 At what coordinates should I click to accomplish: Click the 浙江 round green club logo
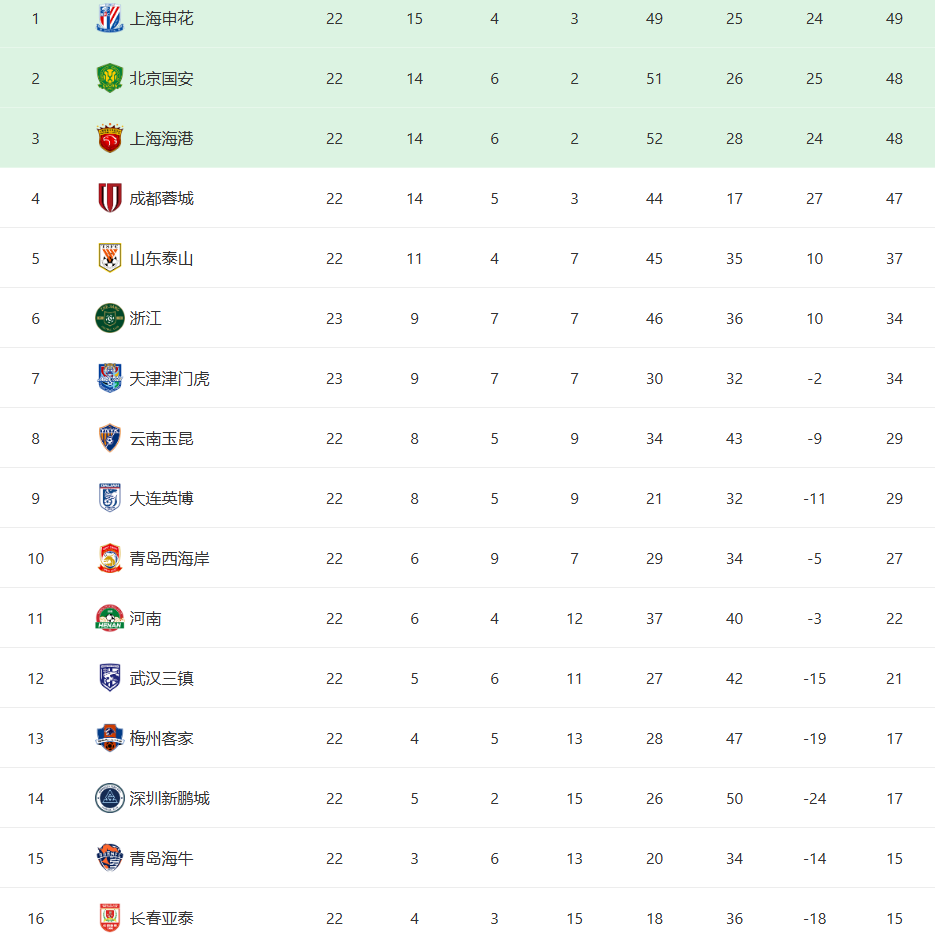pos(109,319)
